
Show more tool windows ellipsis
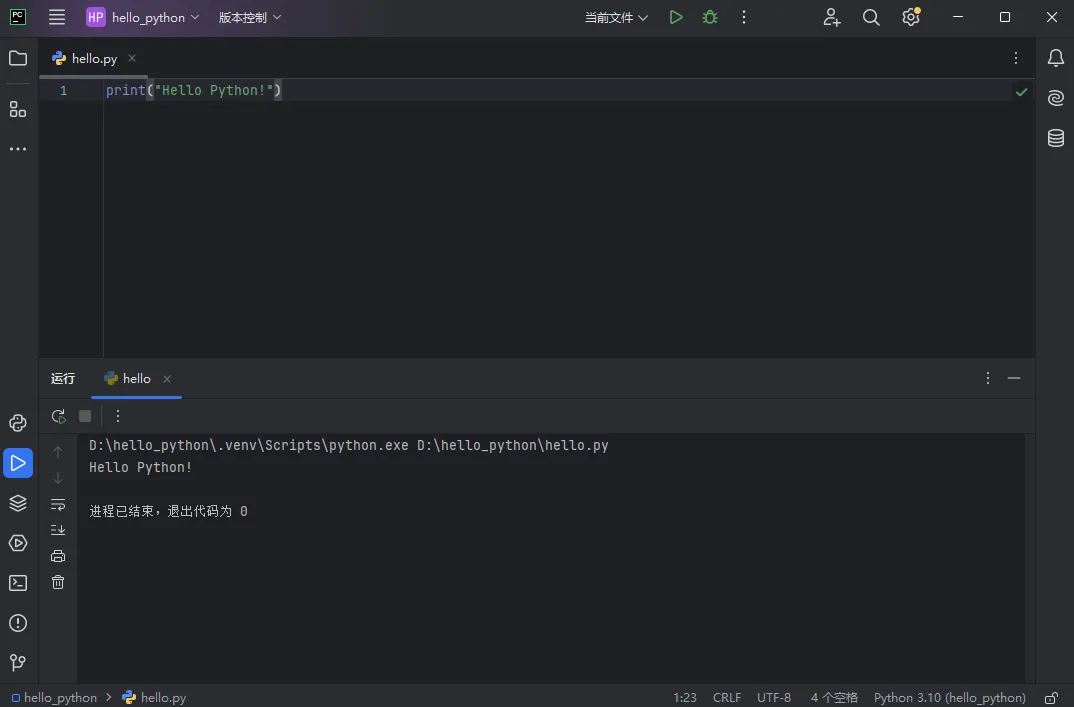click(x=18, y=149)
